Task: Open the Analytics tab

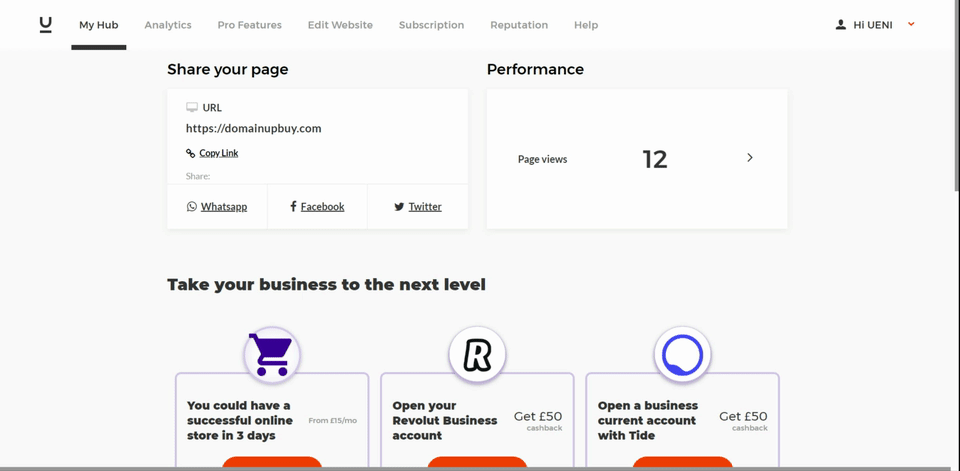Action: click(x=168, y=25)
